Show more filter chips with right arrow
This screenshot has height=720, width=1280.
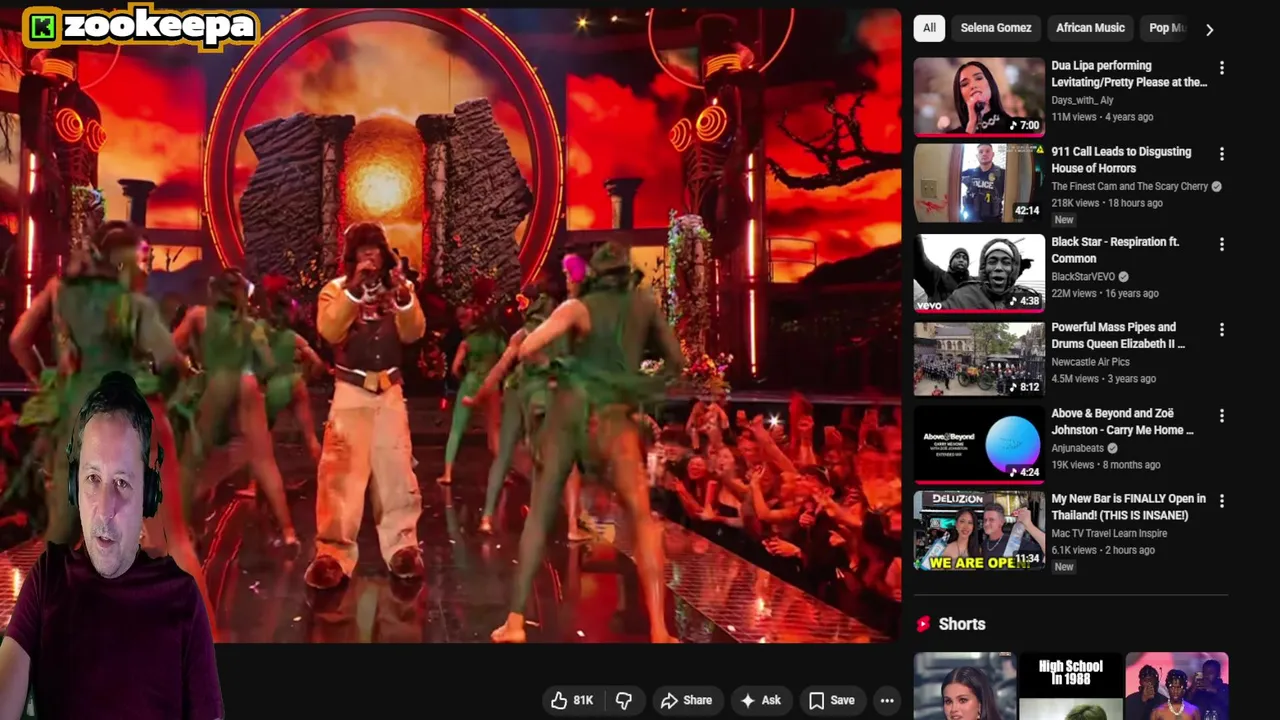click(x=1209, y=29)
